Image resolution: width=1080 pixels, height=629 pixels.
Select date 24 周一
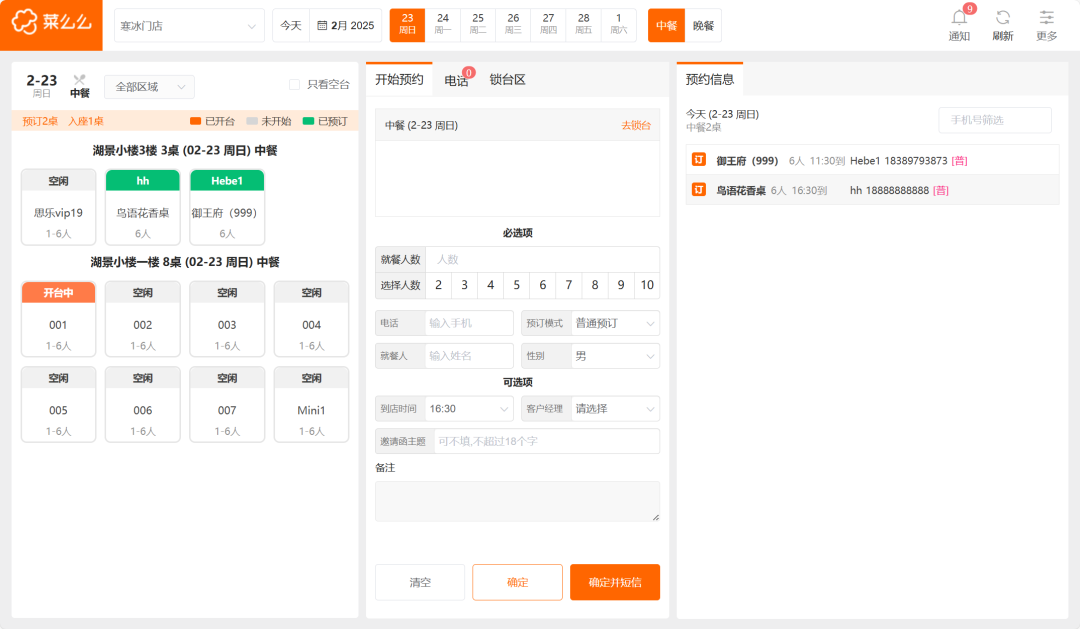click(x=443, y=25)
